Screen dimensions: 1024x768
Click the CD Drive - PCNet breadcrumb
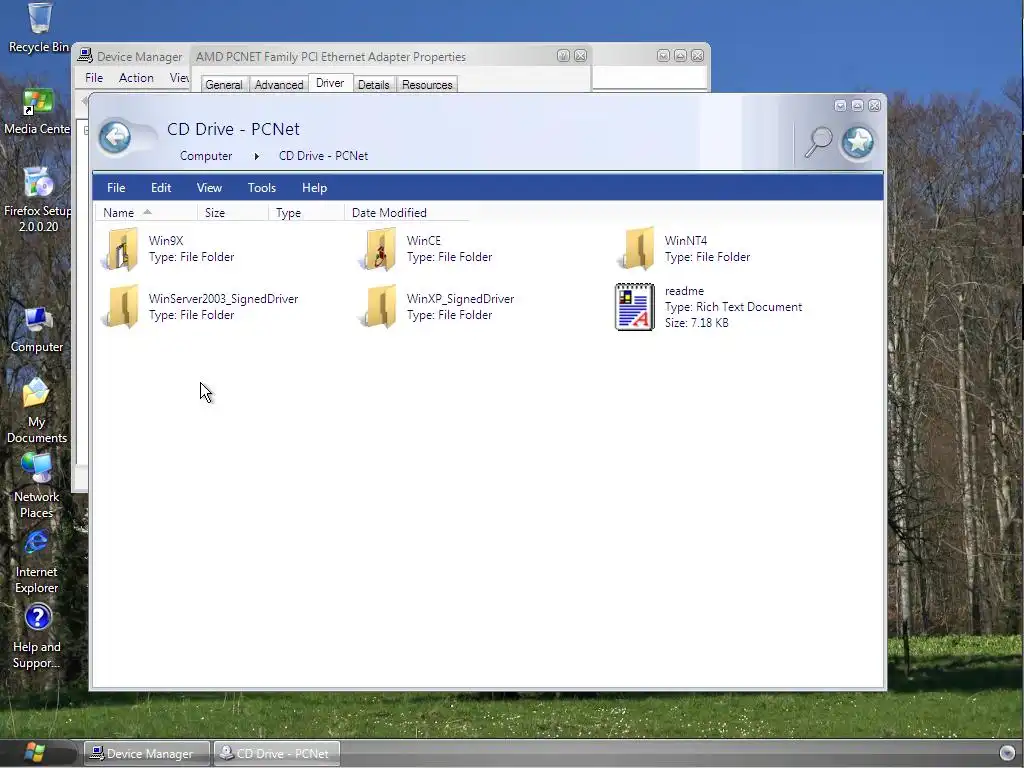323,156
